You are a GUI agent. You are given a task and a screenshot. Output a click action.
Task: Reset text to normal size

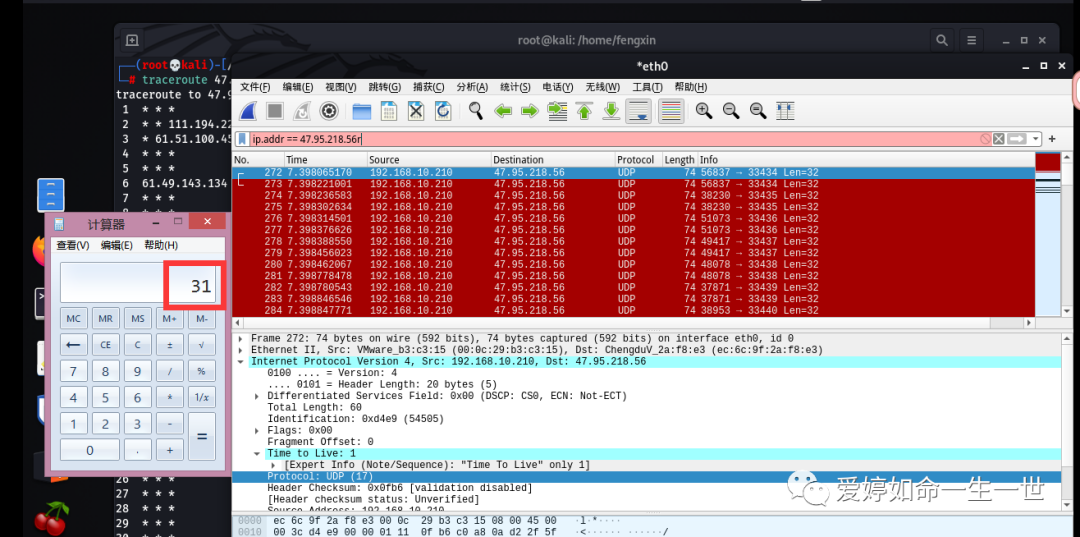coord(758,111)
